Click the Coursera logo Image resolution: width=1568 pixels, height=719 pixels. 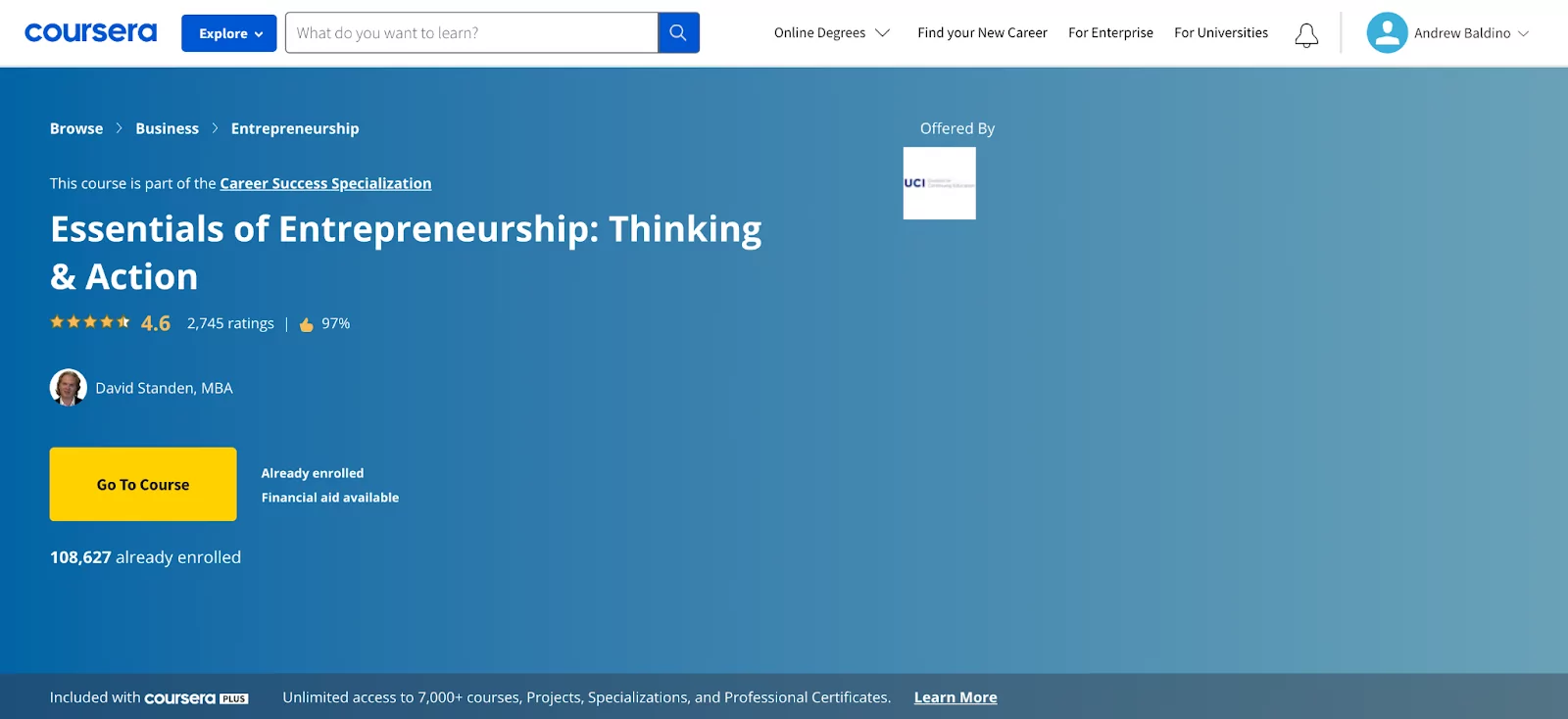[90, 32]
